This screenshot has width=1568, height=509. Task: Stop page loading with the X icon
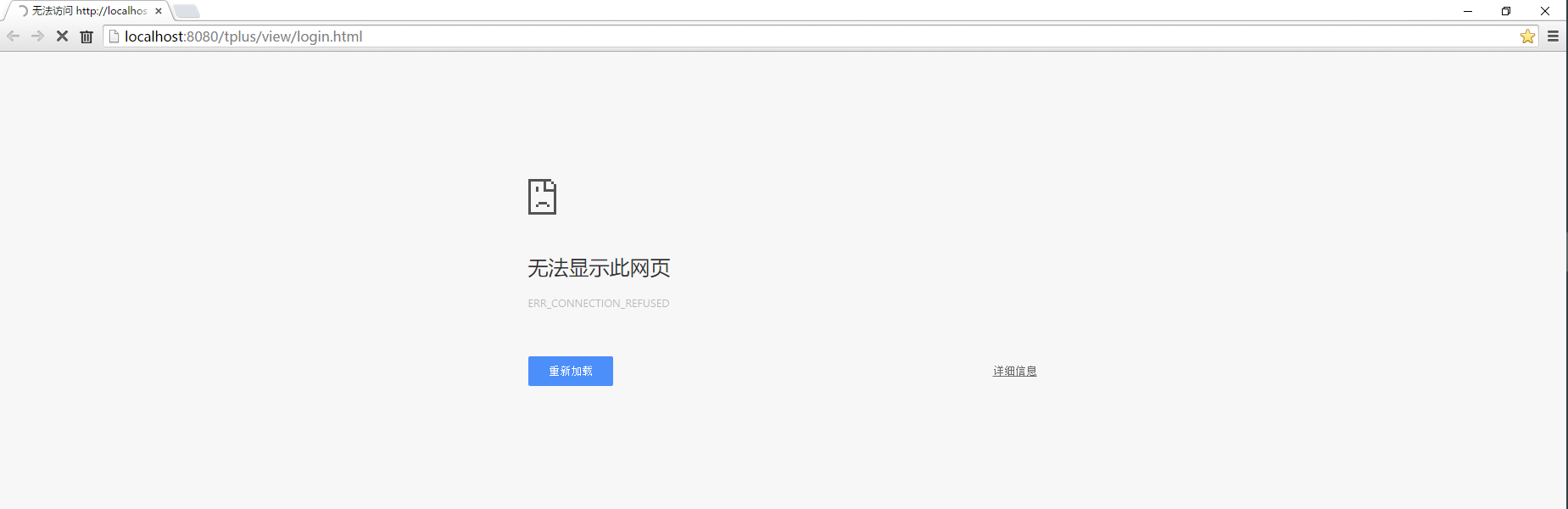click(x=62, y=36)
